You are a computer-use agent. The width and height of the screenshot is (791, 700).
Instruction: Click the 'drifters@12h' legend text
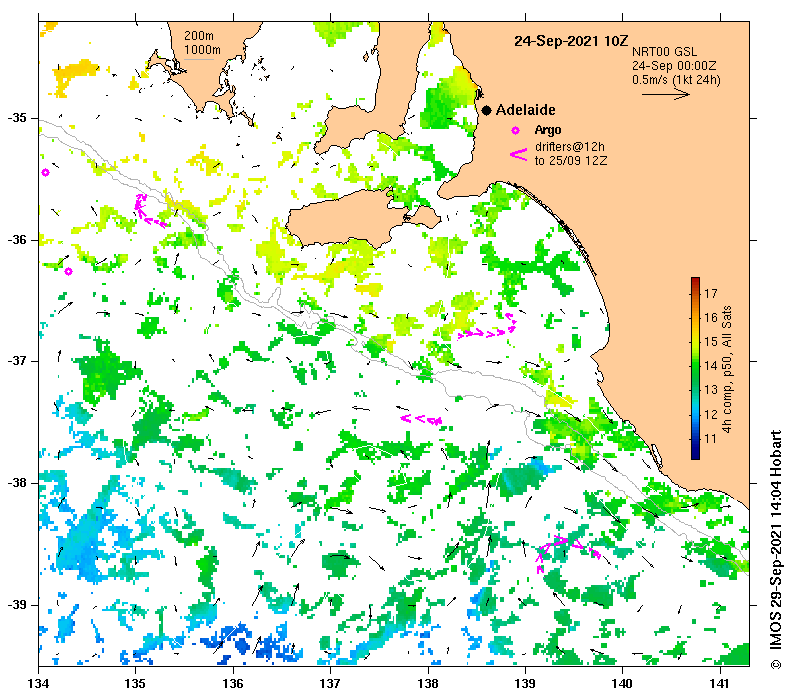click(x=570, y=147)
